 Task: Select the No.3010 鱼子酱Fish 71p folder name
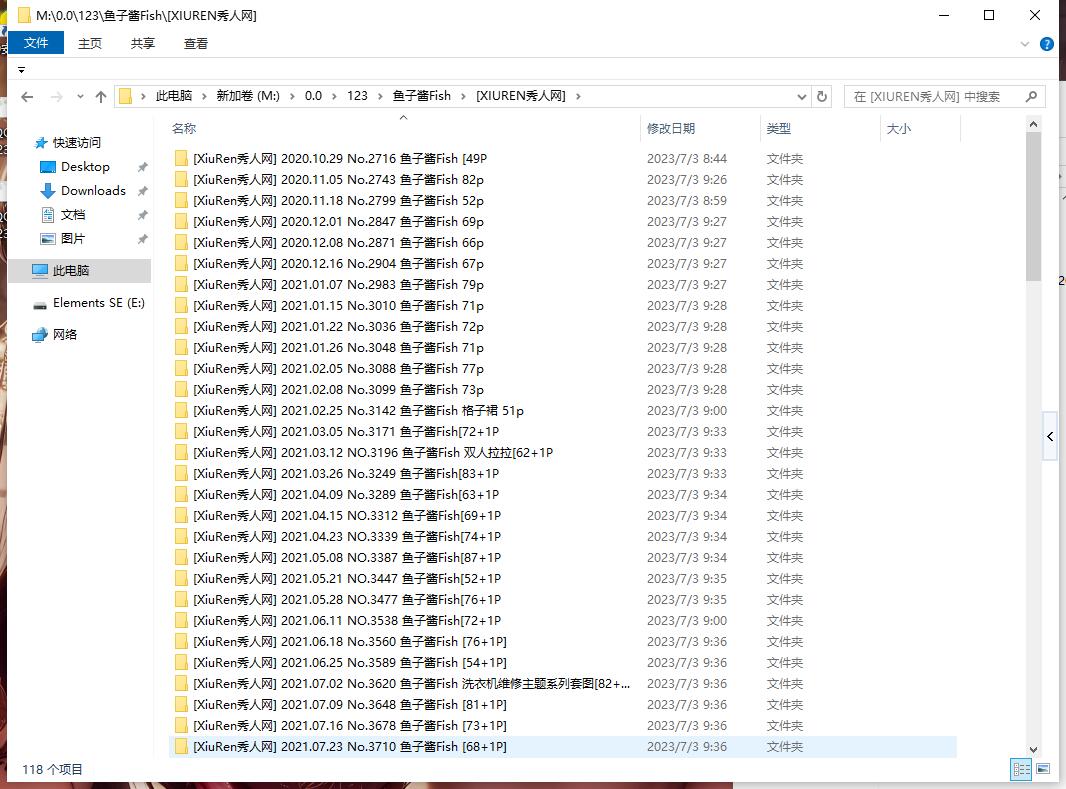click(339, 306)
